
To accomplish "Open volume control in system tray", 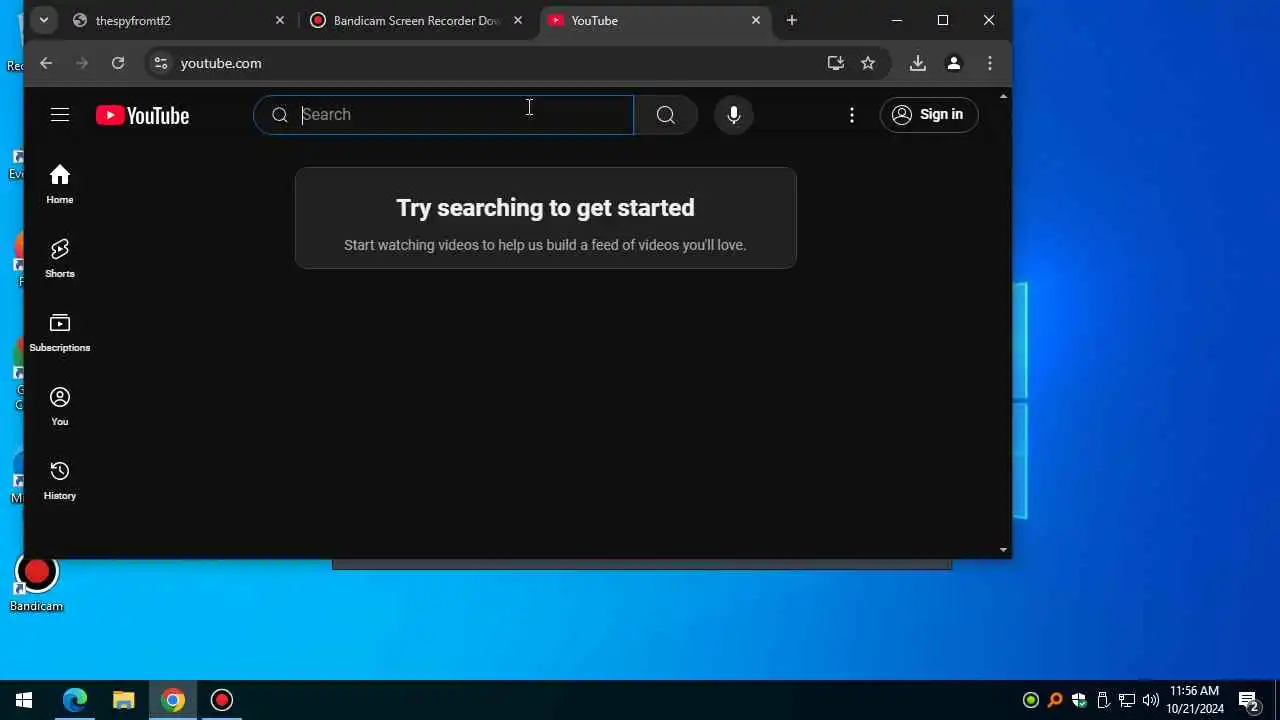I will [x=1151, y=700].
